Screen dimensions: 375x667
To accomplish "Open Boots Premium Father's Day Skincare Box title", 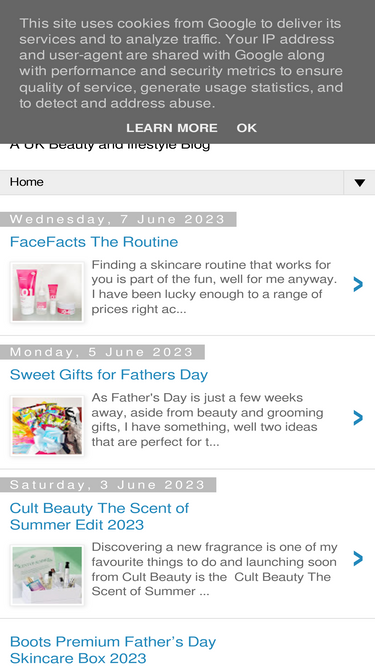I will (x=113, y=650).
